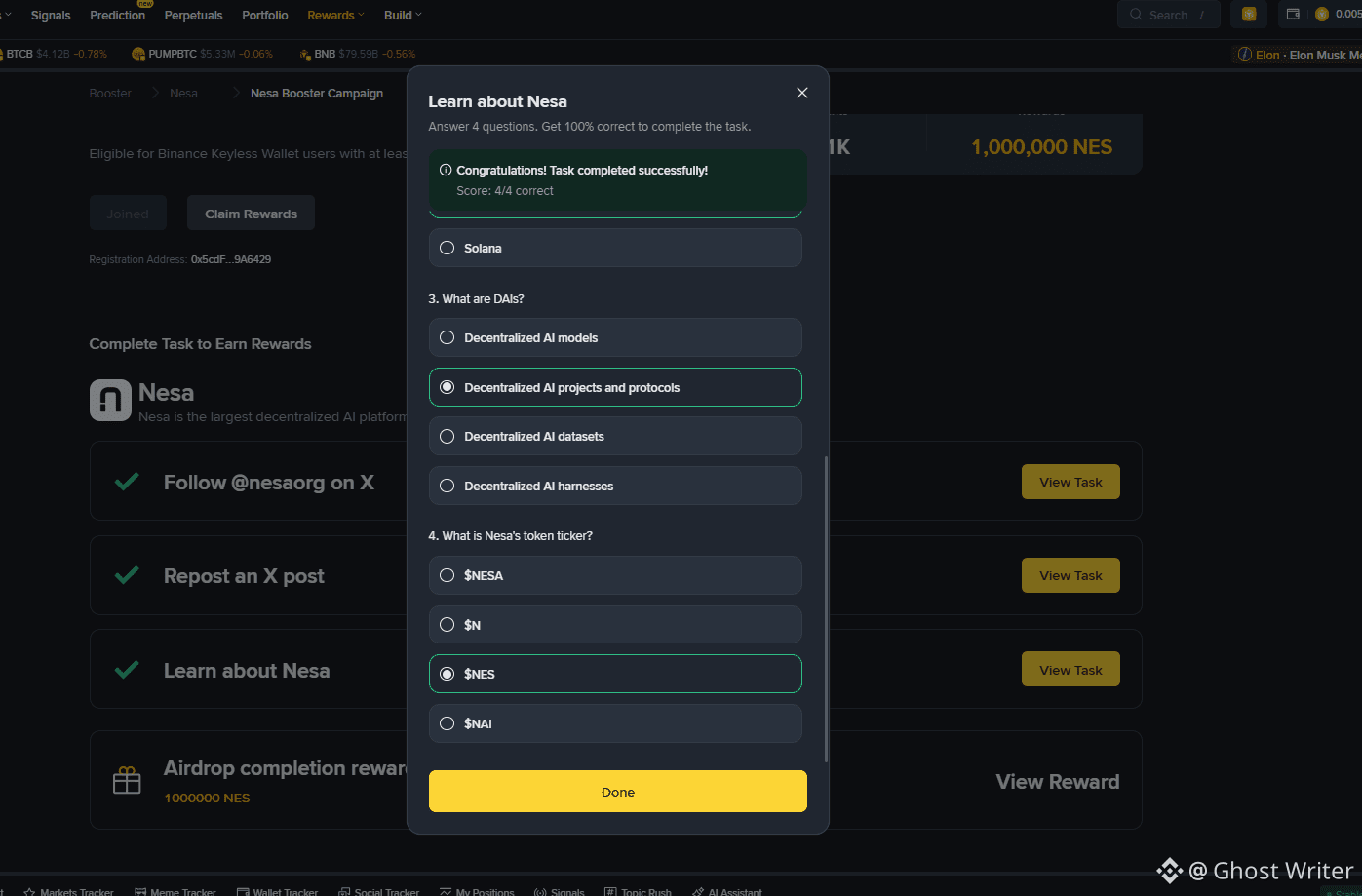The height and width of the screenshot is (896, 1362).
Task: Open Signals in the bottom bar
Action: click(560, 891)
